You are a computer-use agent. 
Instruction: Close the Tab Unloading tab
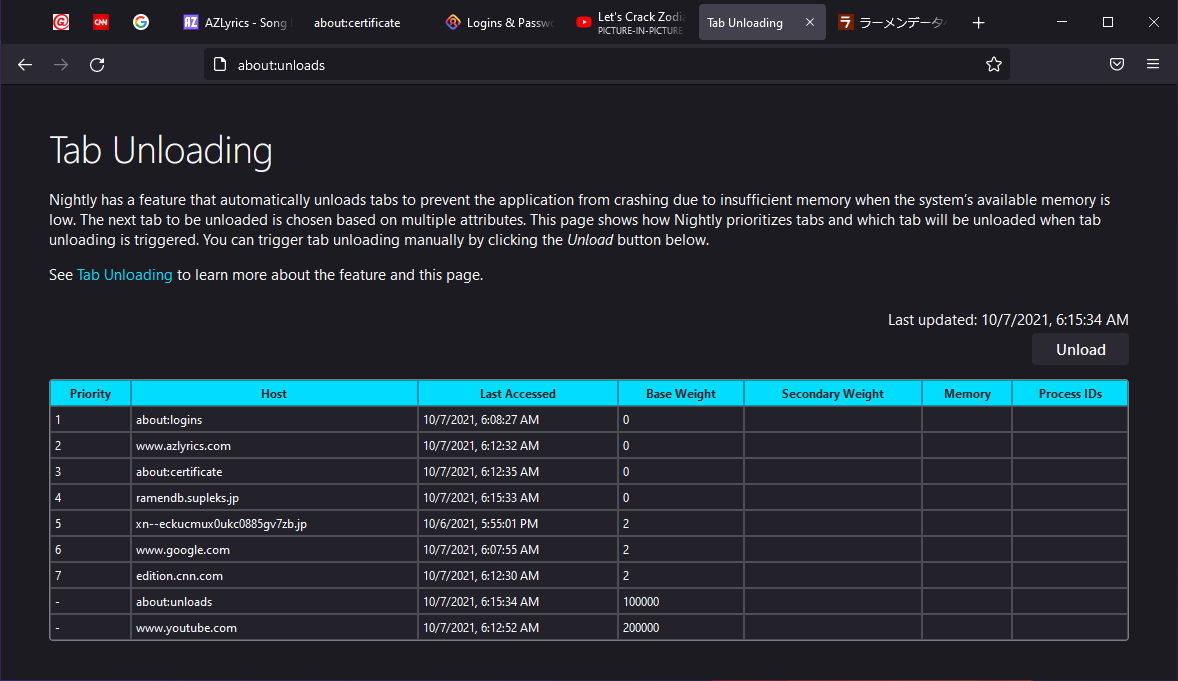click(810, 22)
